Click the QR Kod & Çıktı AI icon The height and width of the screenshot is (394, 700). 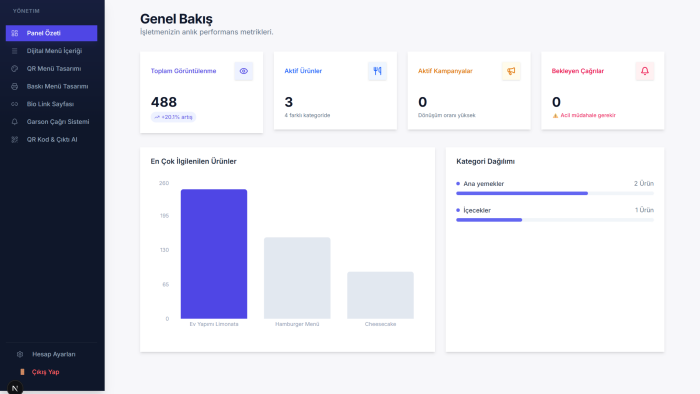point(15,140)
